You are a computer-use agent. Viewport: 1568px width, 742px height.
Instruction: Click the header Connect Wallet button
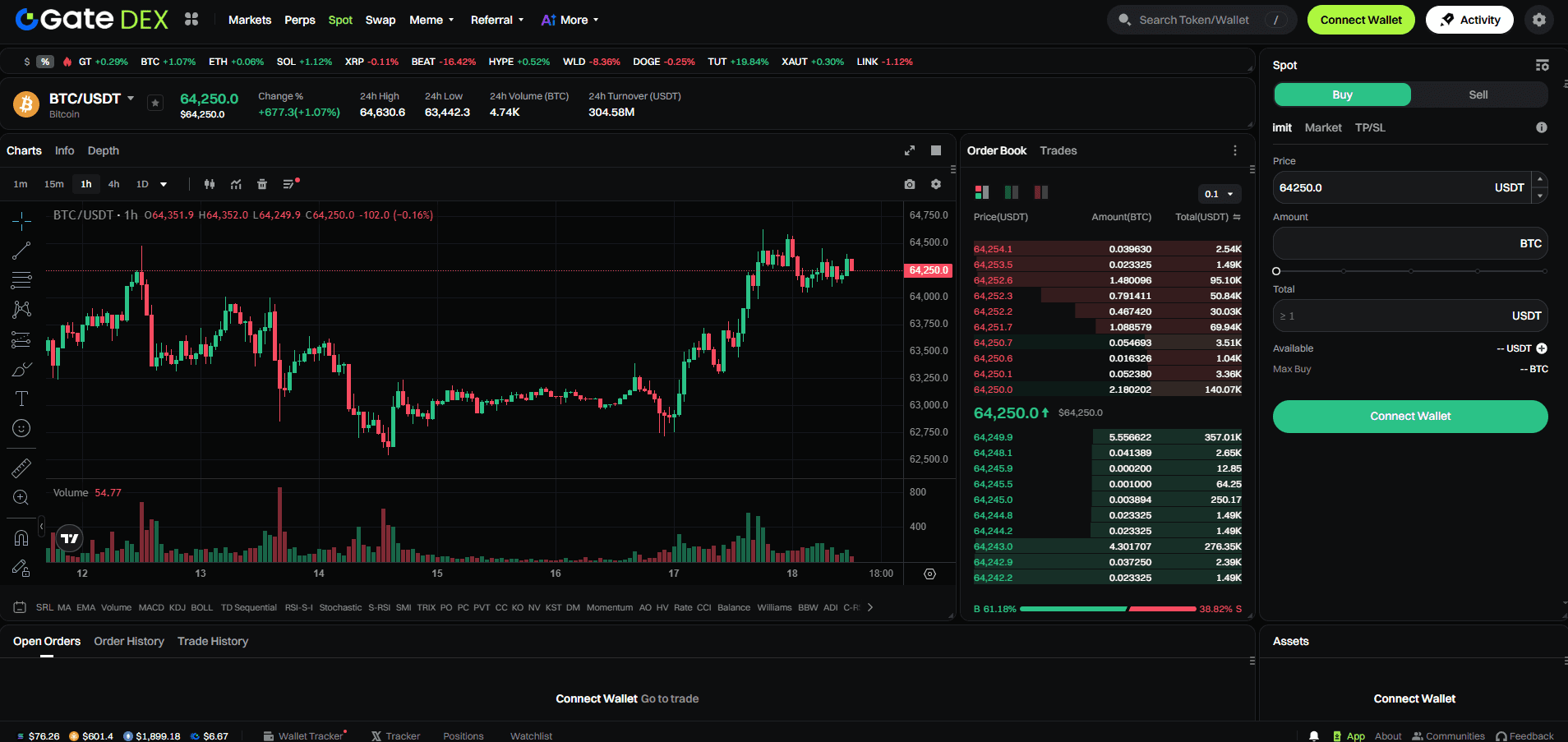[1361, 20]
